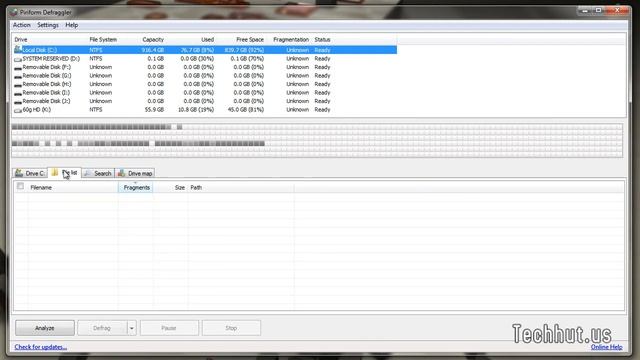
Task: Click the SYSTEM RESERVED (D:) drive icon
Action: tap(18, 59)
